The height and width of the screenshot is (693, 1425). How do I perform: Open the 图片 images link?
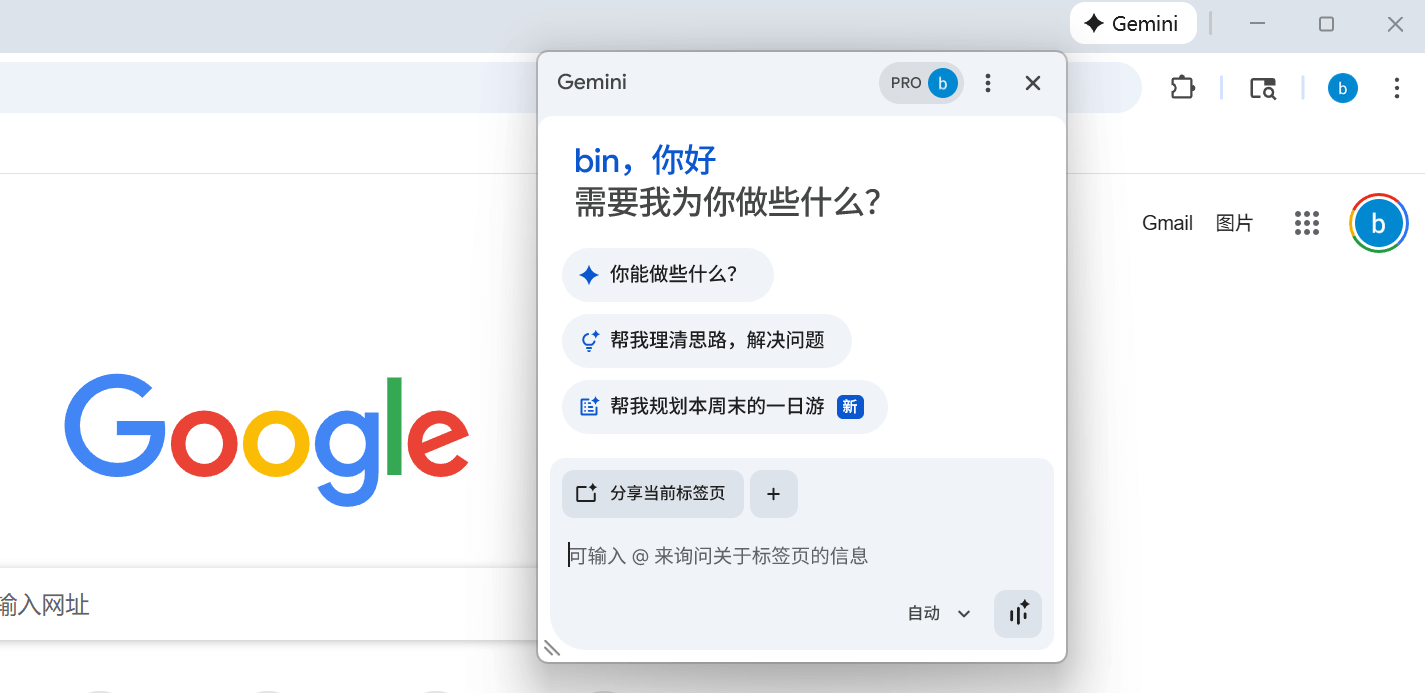[1234, 223]
